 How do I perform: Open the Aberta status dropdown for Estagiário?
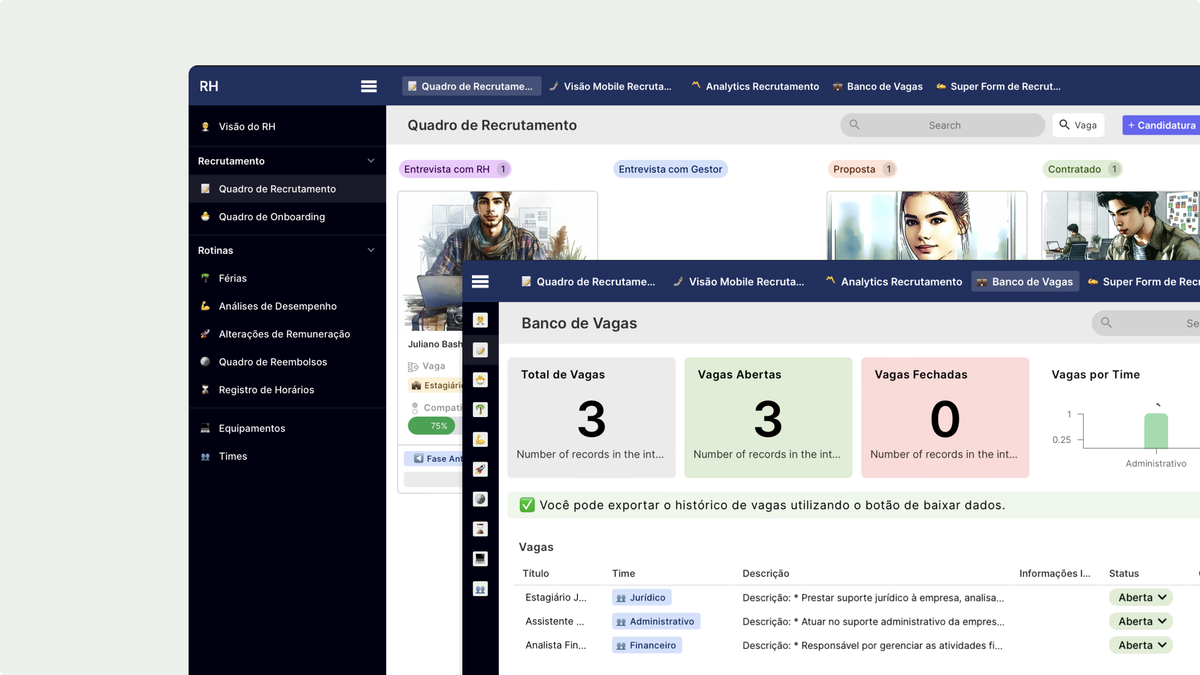[1141, 597]
